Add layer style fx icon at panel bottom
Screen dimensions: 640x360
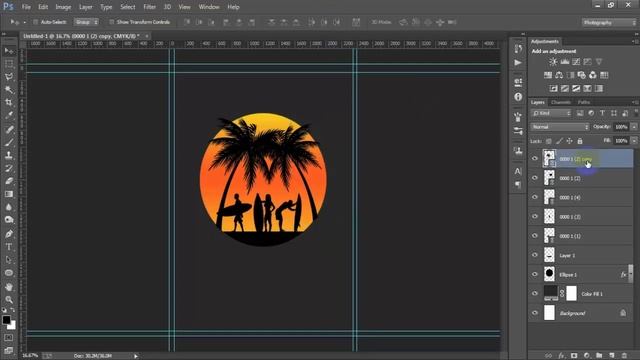tap(561, 356)
